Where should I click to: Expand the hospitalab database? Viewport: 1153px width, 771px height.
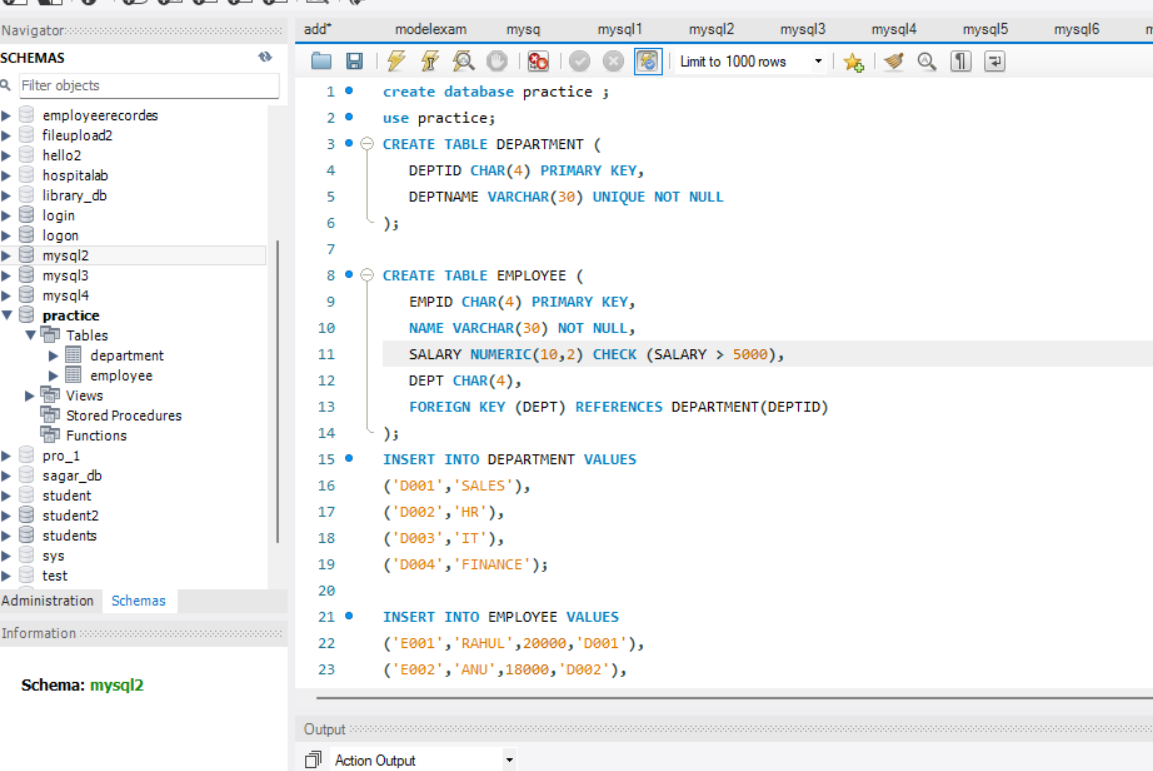[x=8, y=175]
